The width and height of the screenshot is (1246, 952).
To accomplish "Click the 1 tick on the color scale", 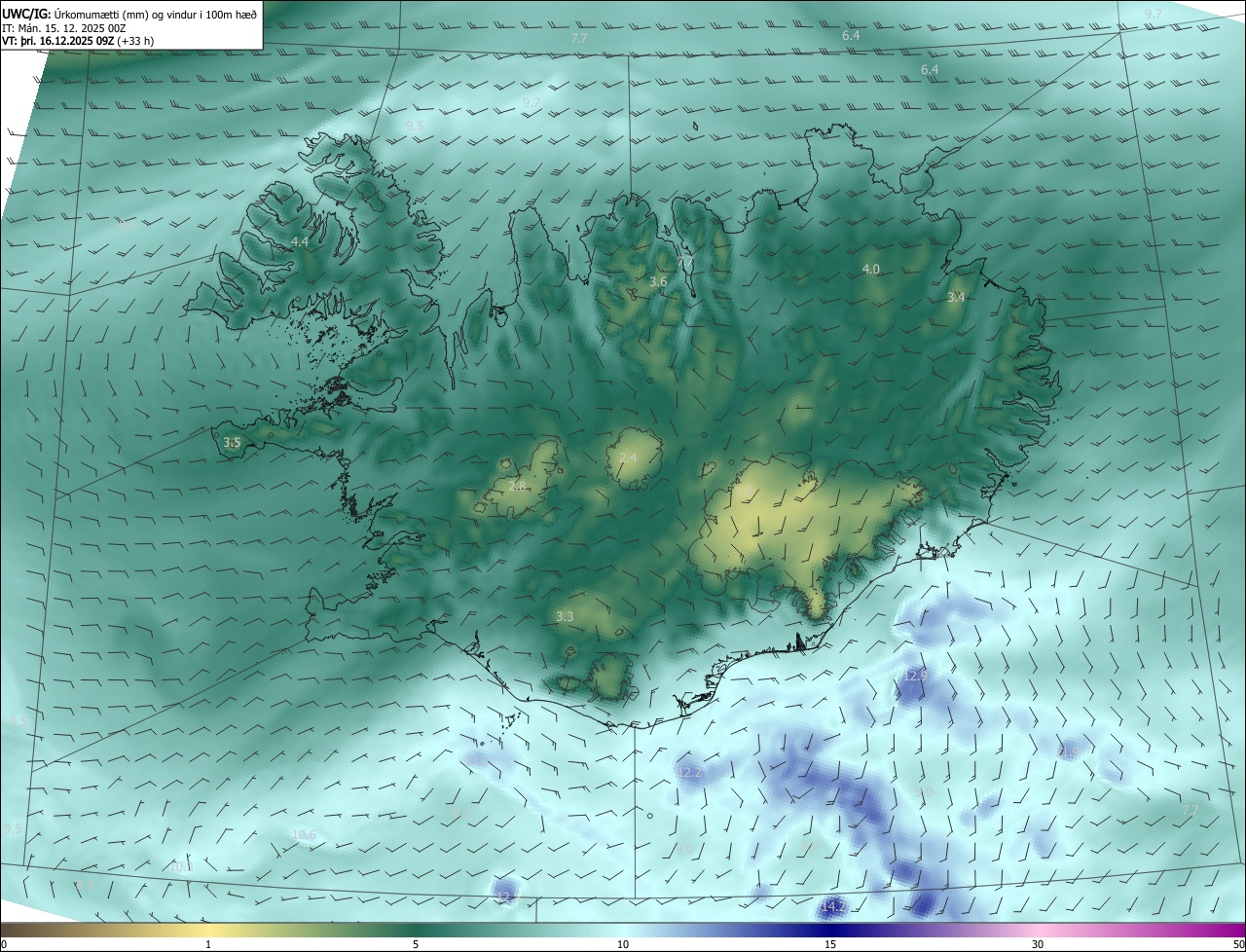I will [208, 944].
